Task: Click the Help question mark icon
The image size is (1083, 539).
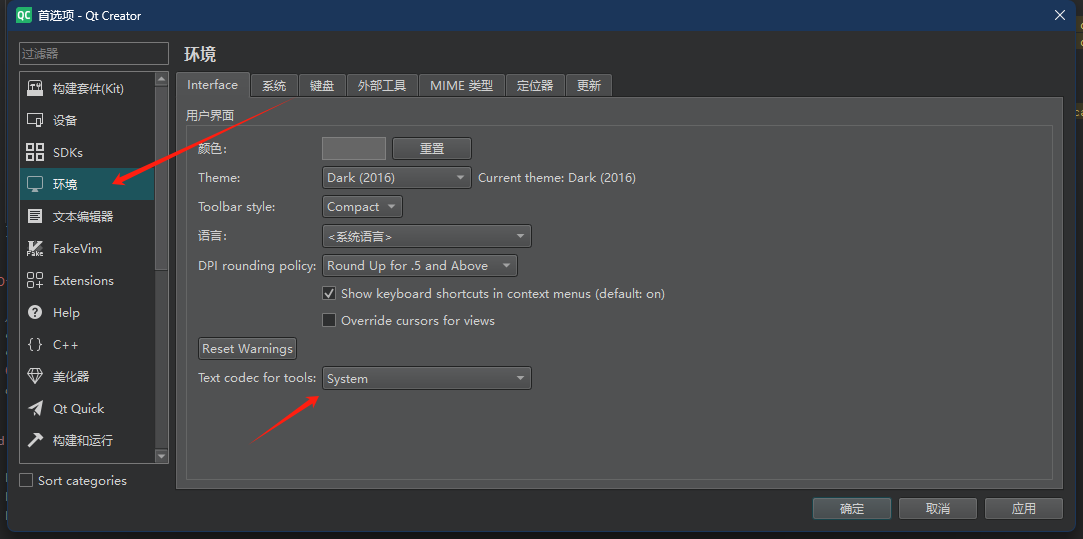Action: 35,312
